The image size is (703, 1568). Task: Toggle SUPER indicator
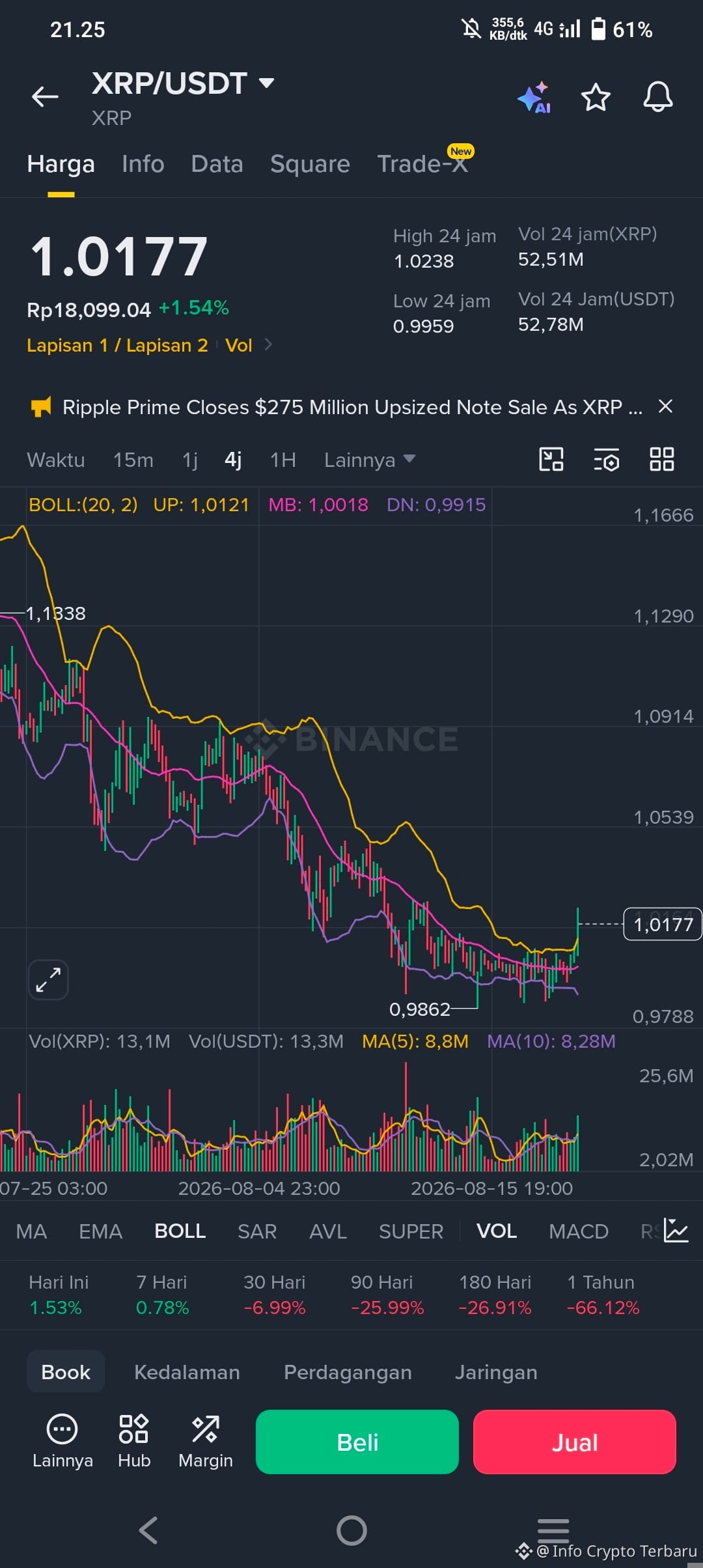point(411,1231)
